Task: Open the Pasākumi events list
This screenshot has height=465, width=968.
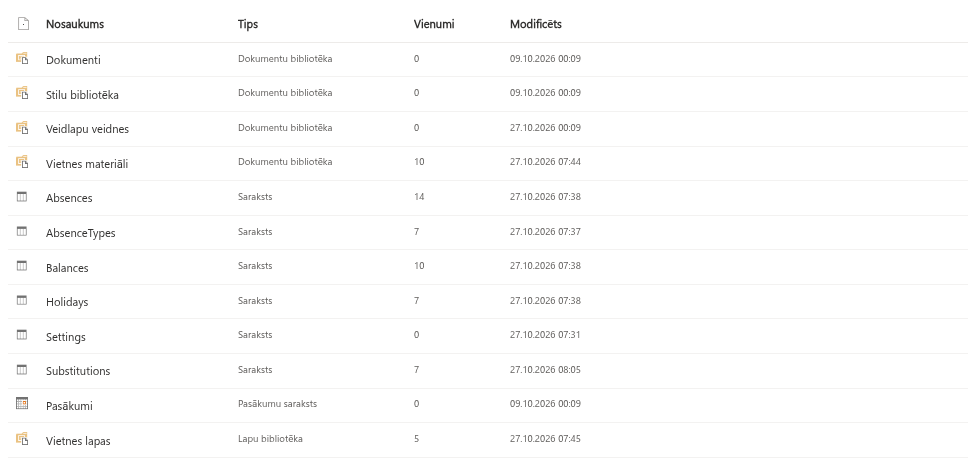Action: tap(69, 406)
